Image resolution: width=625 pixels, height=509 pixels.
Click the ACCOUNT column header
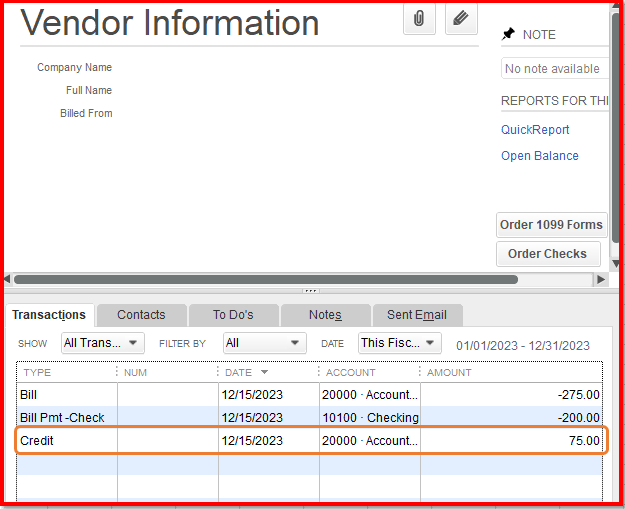click(x=350, y=373)
